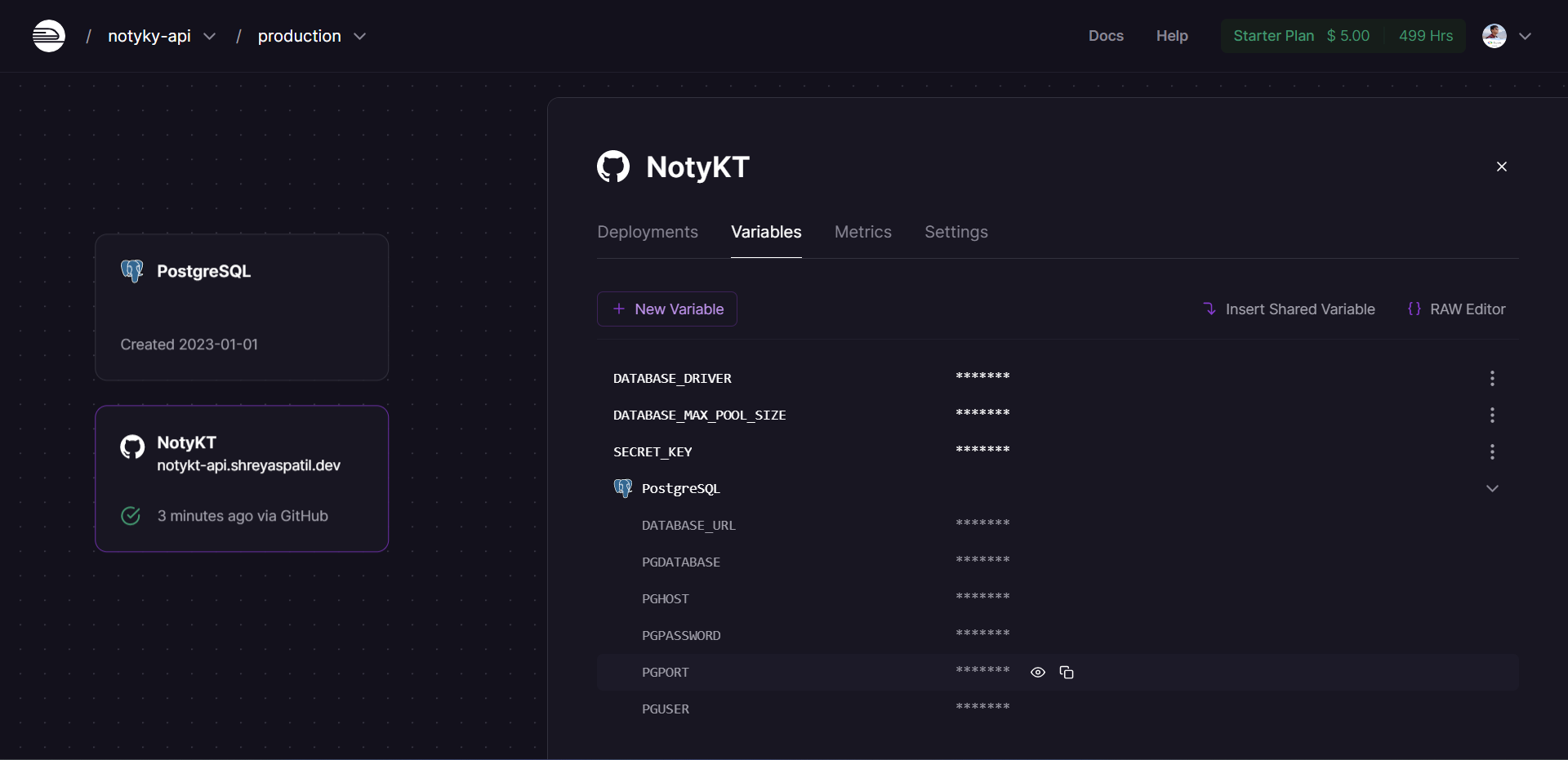The image size is (1568, 760).
Task: Click the 499 Hrs remaining indicator
Action: tap(1426, 36)
